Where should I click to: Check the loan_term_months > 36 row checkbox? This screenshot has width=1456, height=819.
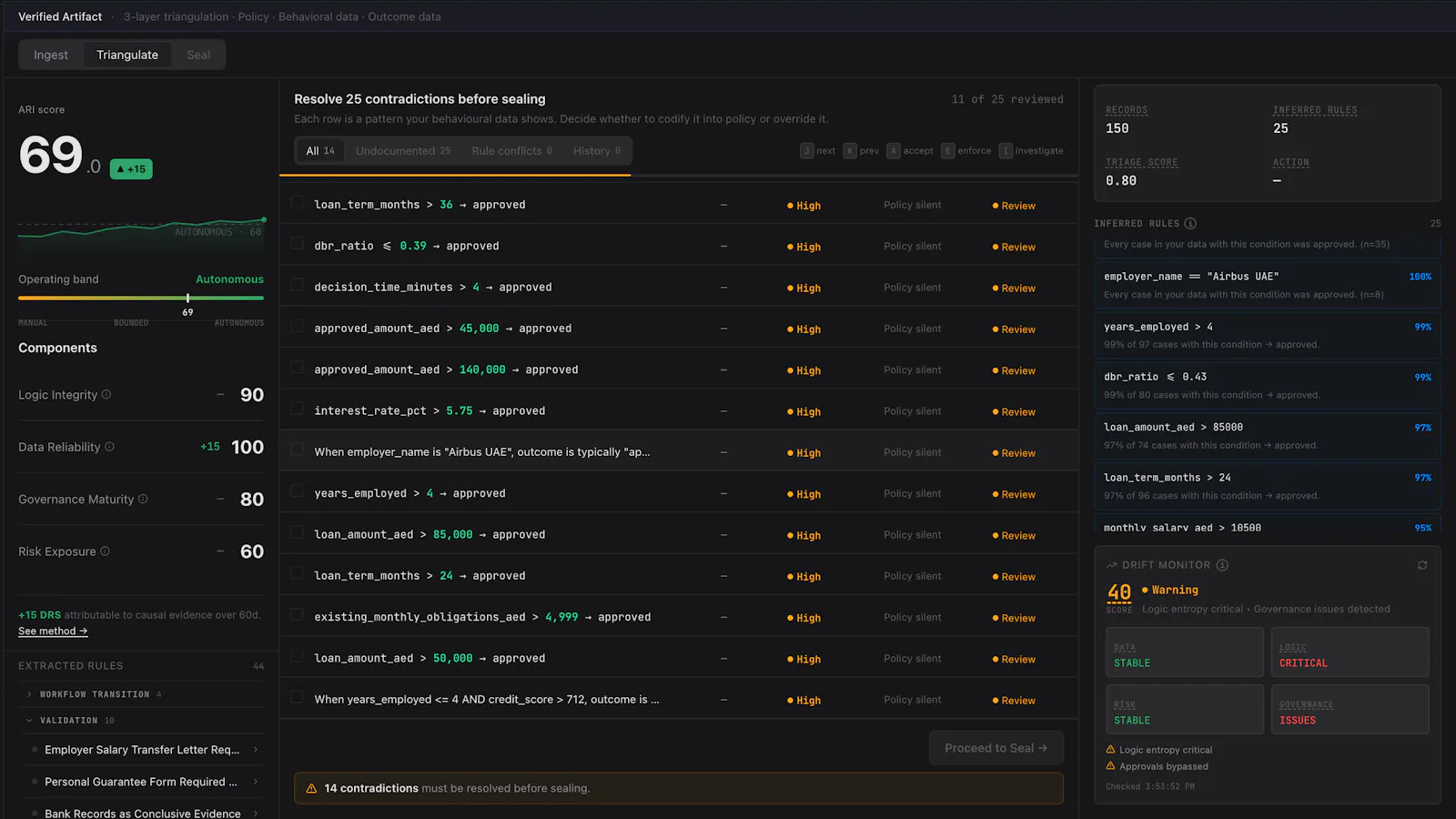tap(297, 203)
